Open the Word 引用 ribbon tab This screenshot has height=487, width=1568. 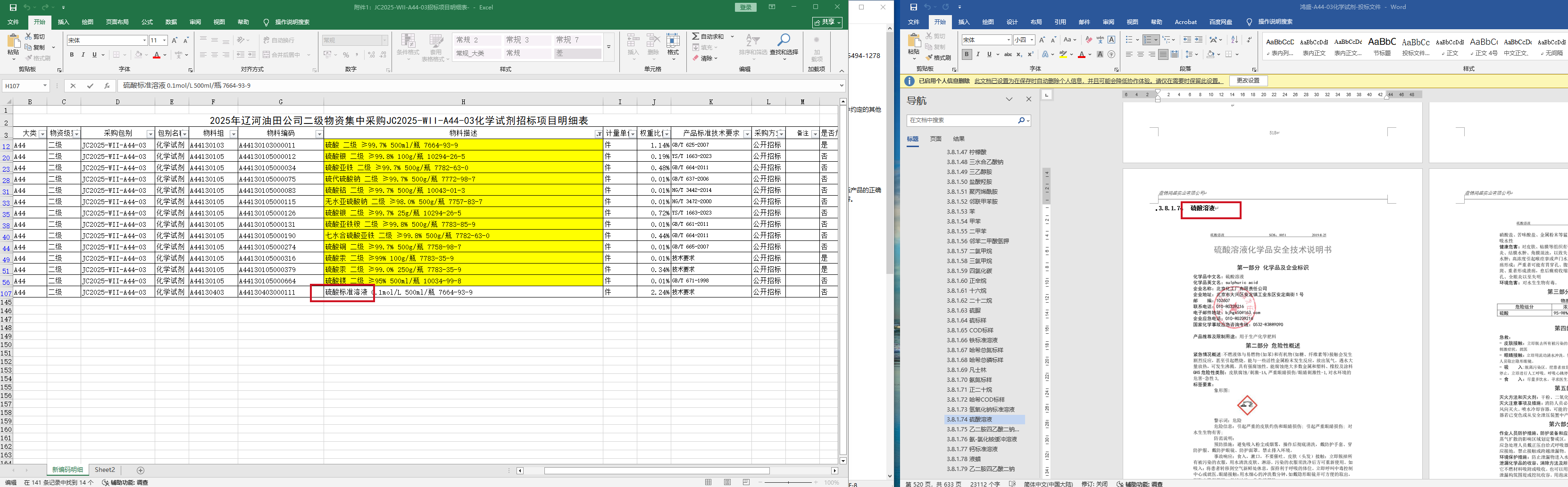1060,22
